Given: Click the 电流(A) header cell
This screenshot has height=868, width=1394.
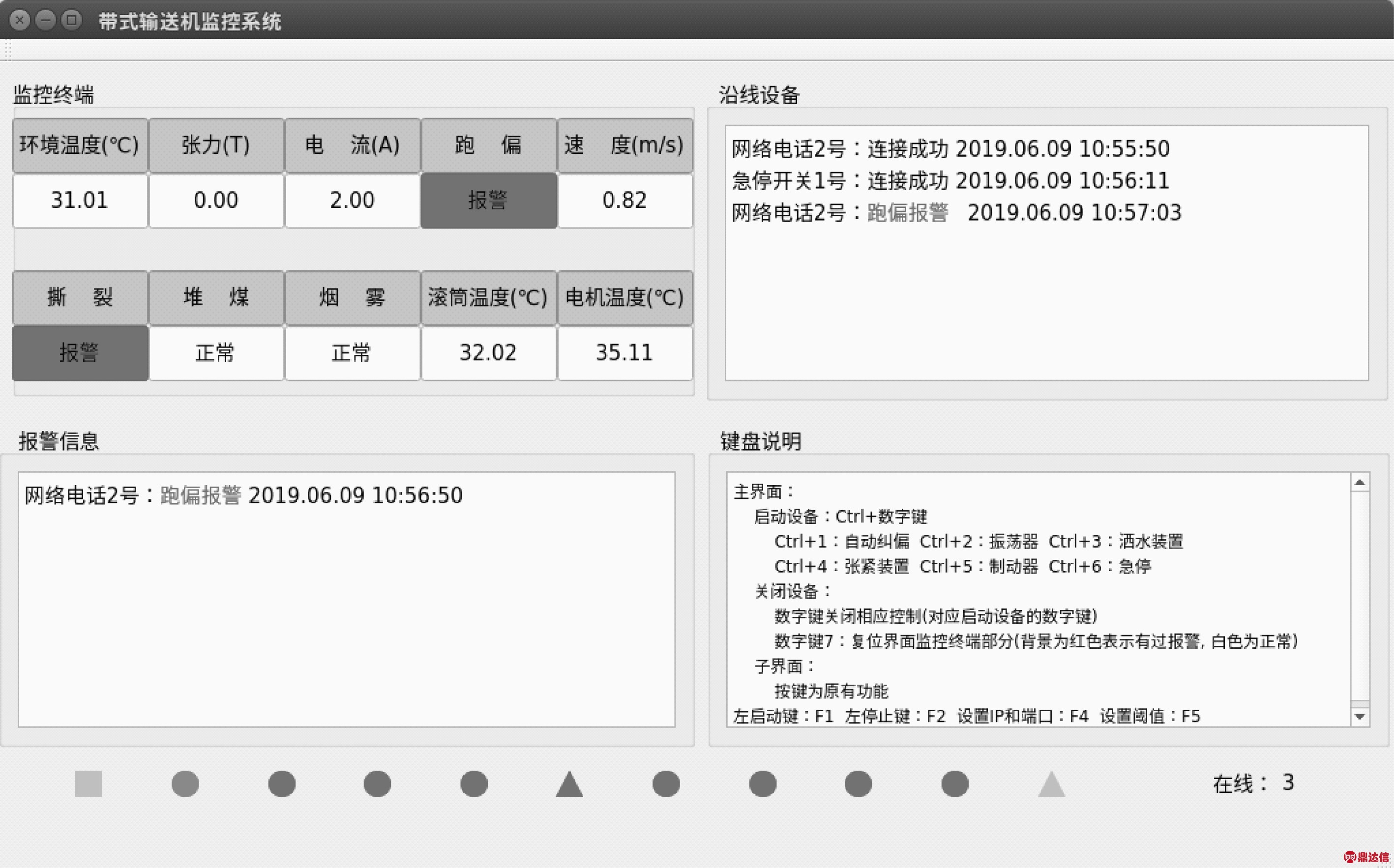Looking at the screenshot, I should pyautogui.click(x=352, y=145).
